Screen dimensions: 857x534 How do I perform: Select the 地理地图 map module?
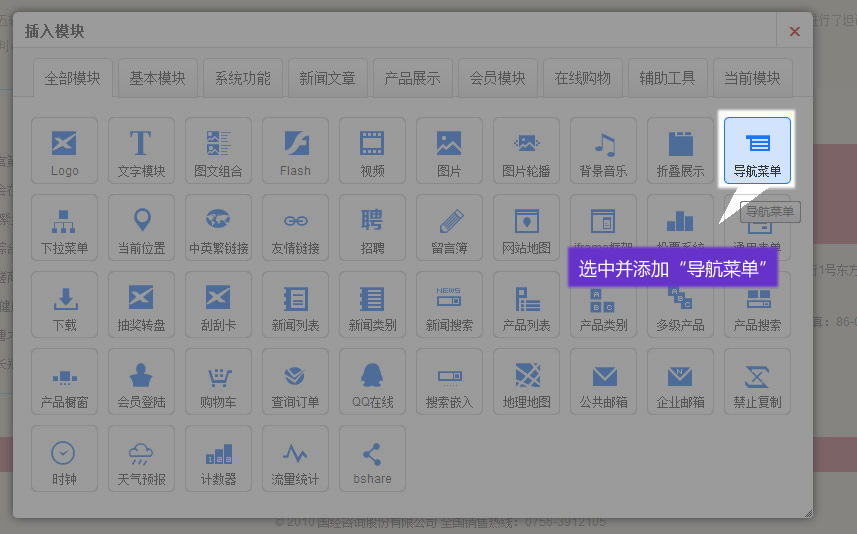526,382
